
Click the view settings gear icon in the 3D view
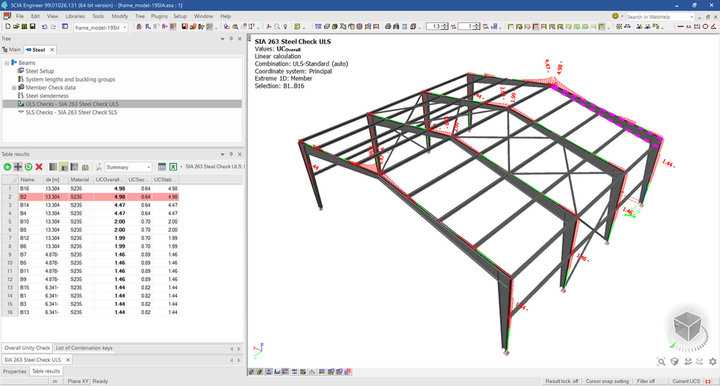pos(713,362)
